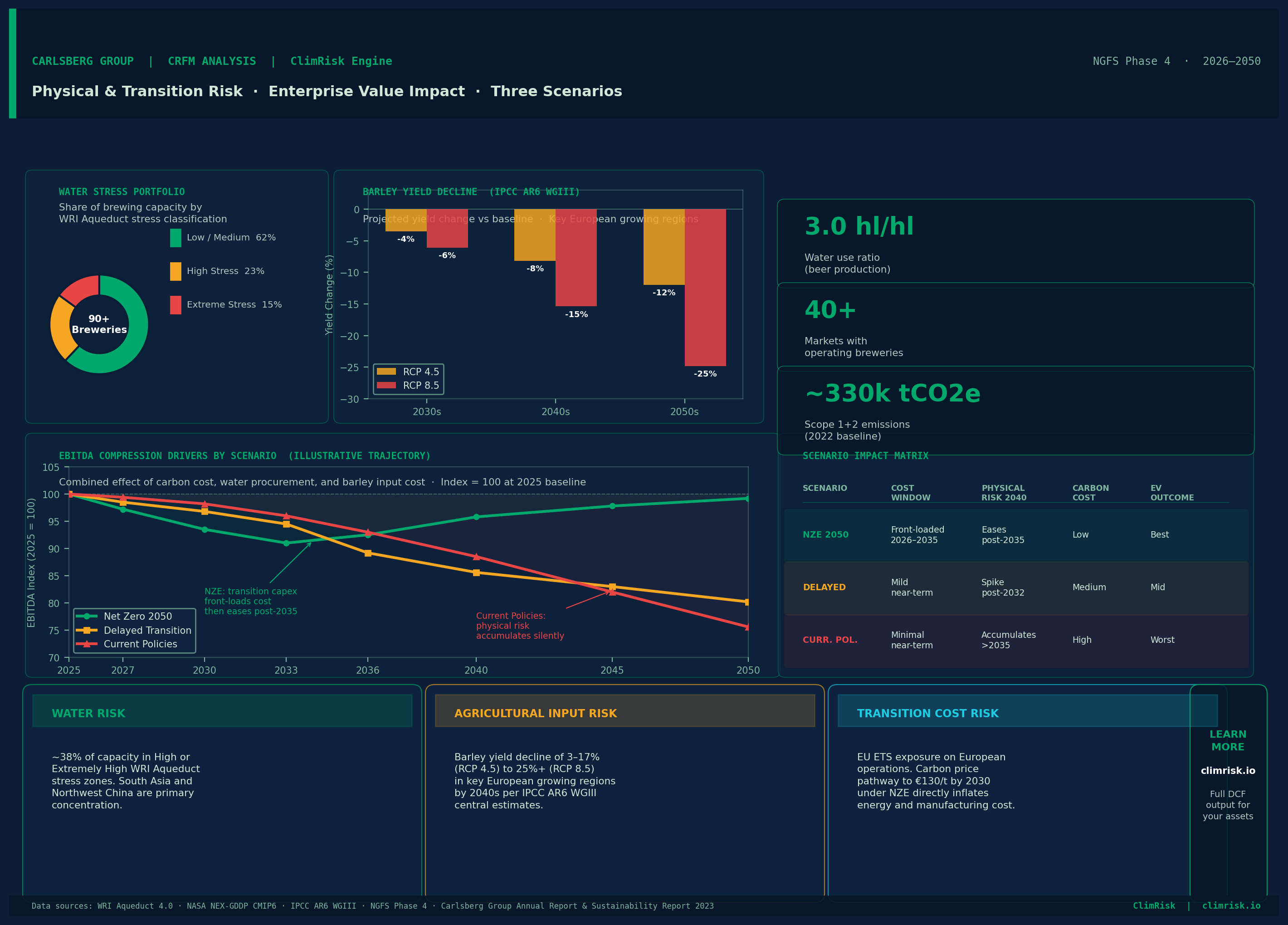
Task: Click the AGRICULTURAL INPUT RISK card header
Action: (x=624, y=711)
